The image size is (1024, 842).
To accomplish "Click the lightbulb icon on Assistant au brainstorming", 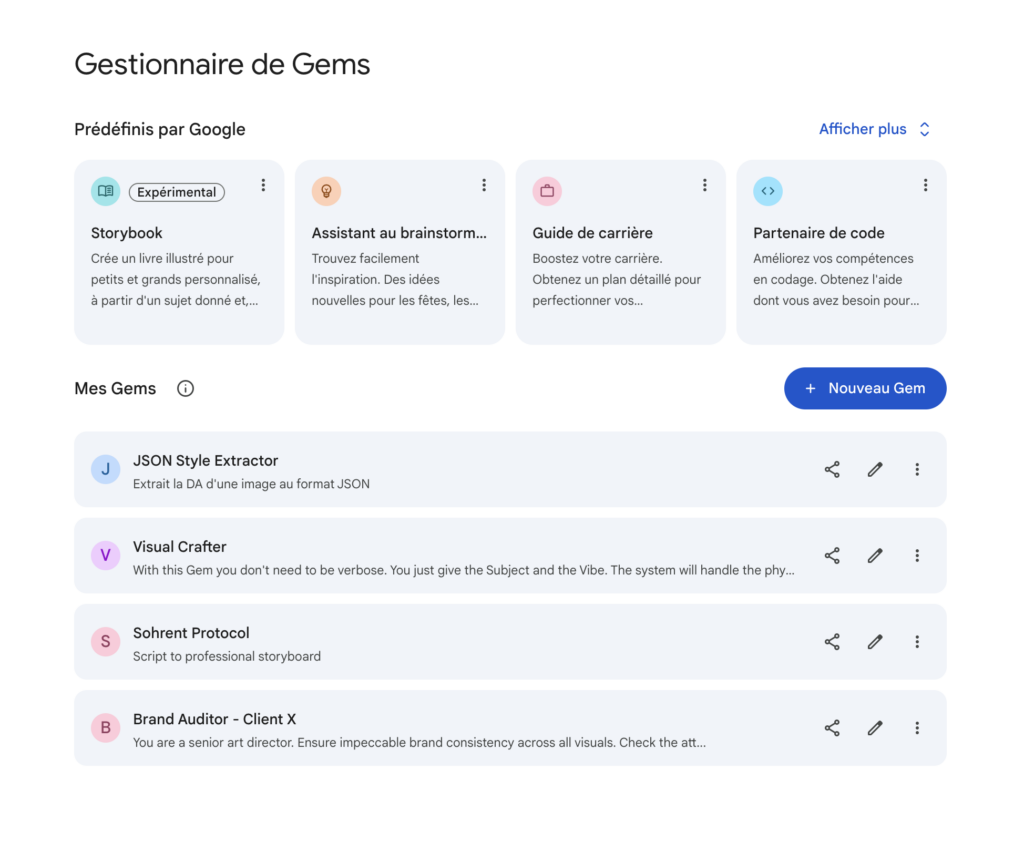I will coord(326,190).
